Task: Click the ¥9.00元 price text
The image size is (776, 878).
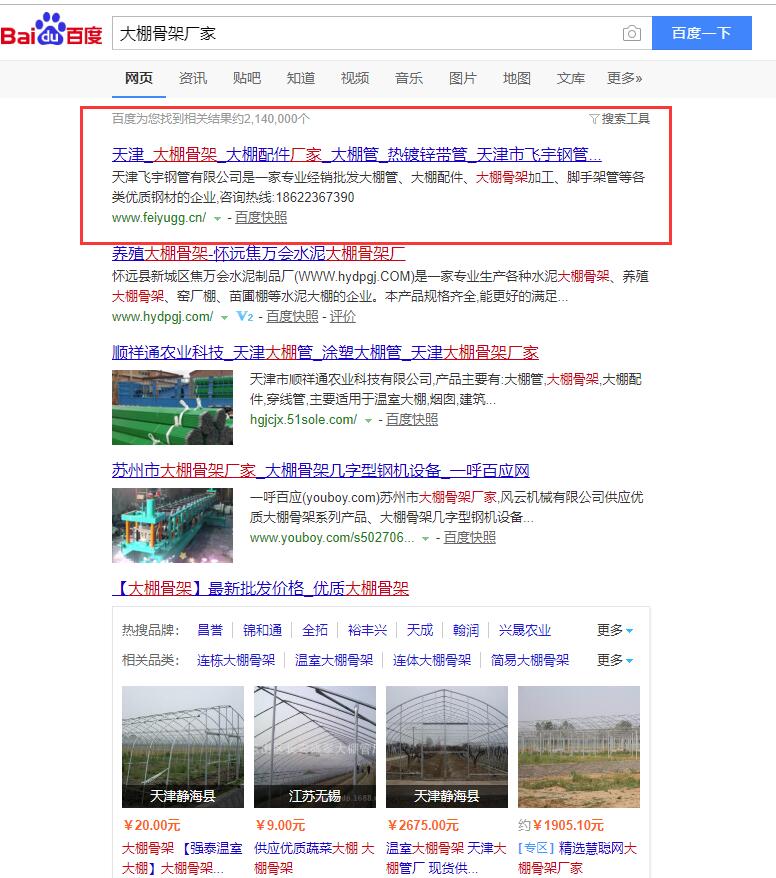Action: [x=281, y=825]
